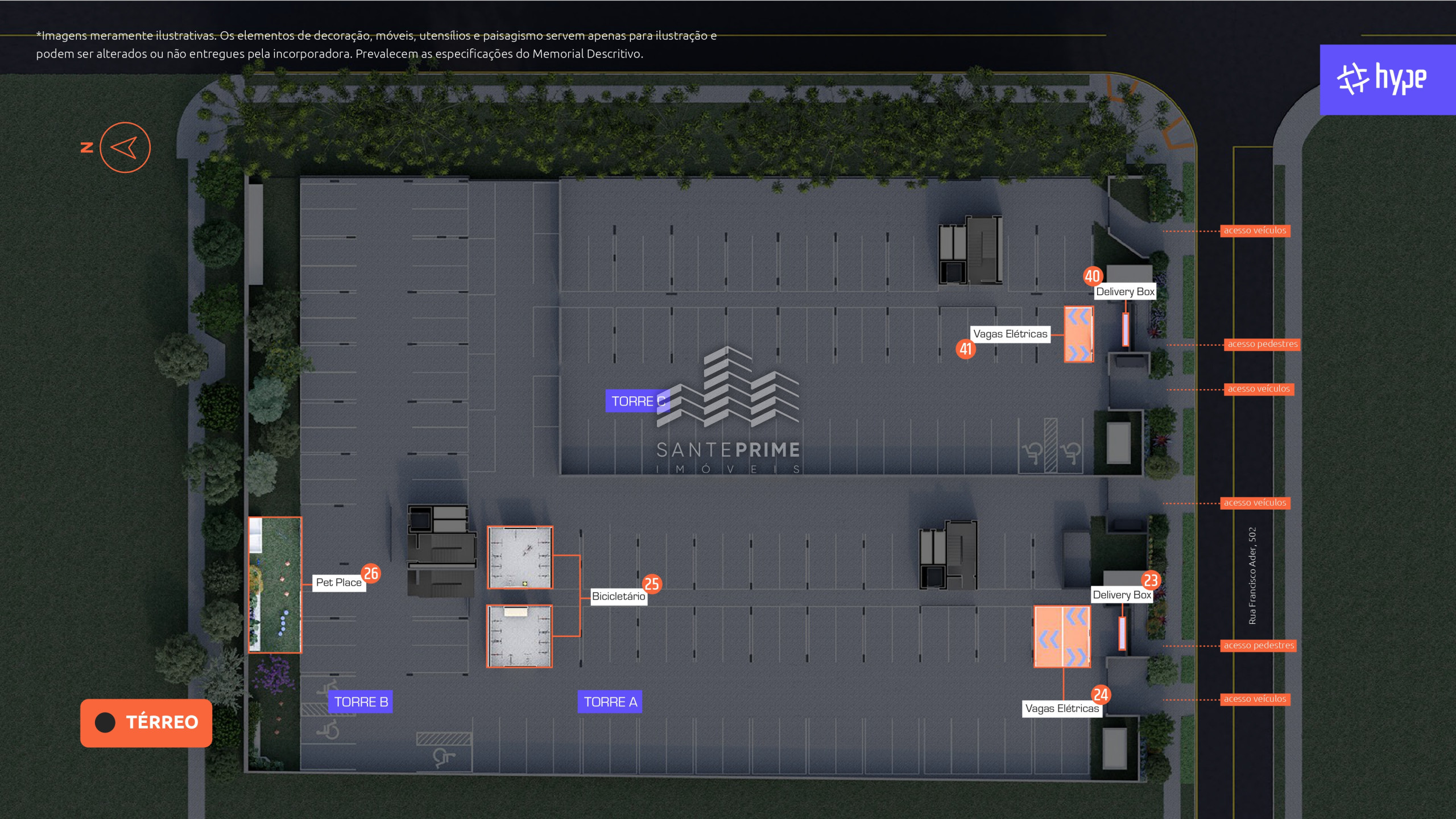Click marker number 40

coord(1092,276)
